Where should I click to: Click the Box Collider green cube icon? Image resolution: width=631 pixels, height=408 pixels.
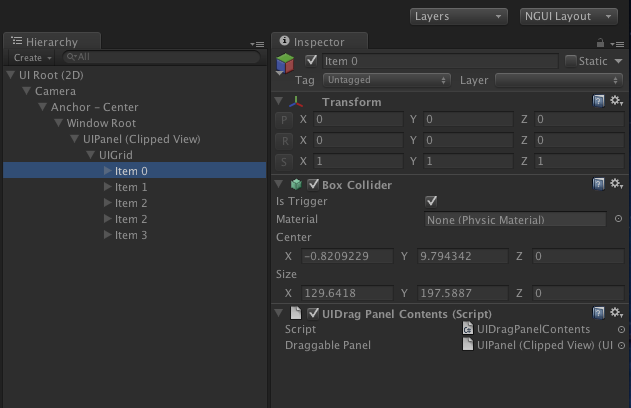point(296,185)
